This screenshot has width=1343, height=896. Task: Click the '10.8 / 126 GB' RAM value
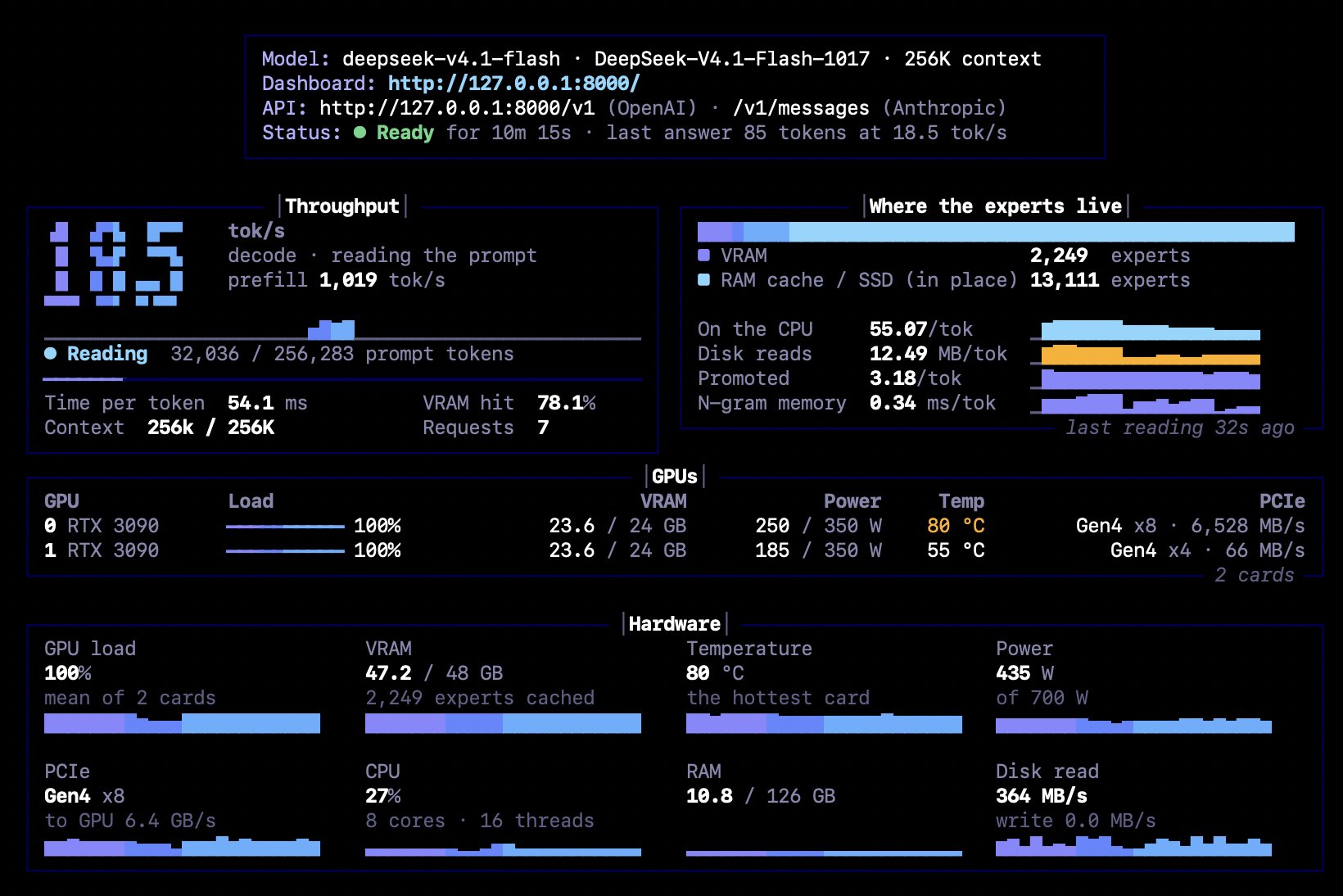[761, 796]
